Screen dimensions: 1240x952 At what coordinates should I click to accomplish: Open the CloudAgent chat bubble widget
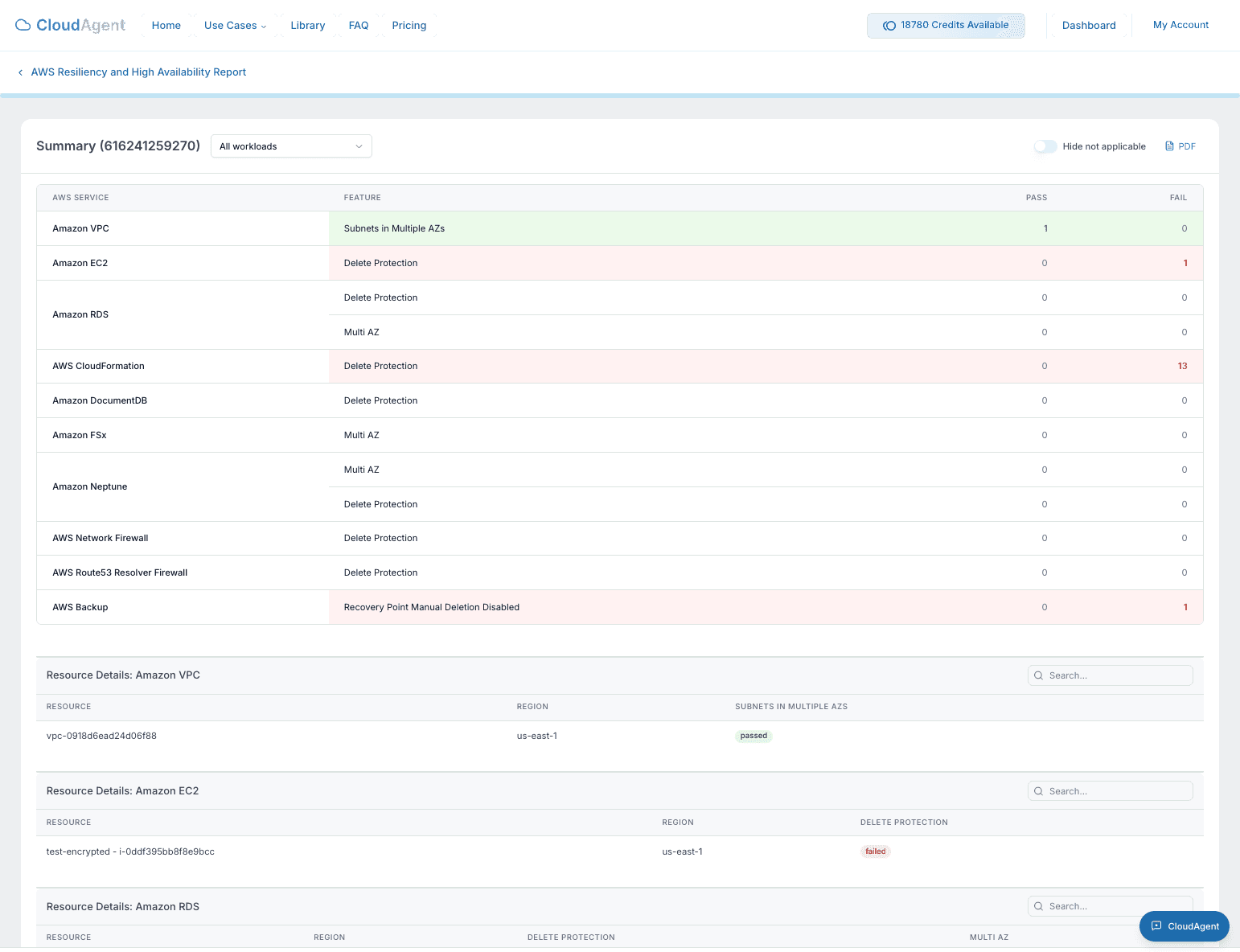(1184, 926)
